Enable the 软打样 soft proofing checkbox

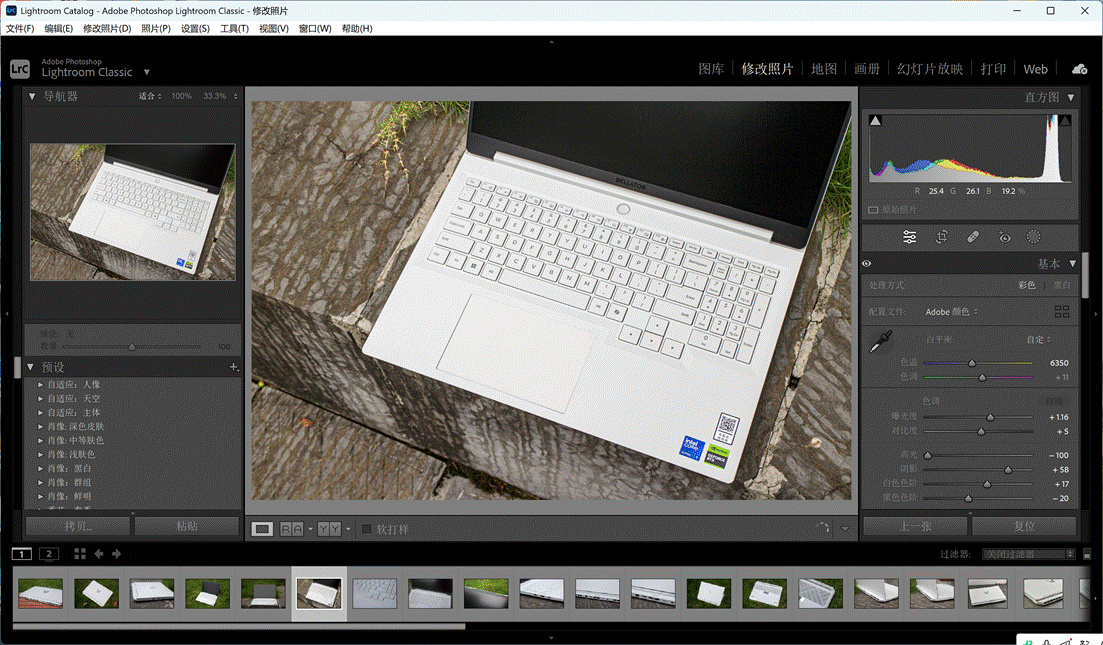tap(366, 529)
